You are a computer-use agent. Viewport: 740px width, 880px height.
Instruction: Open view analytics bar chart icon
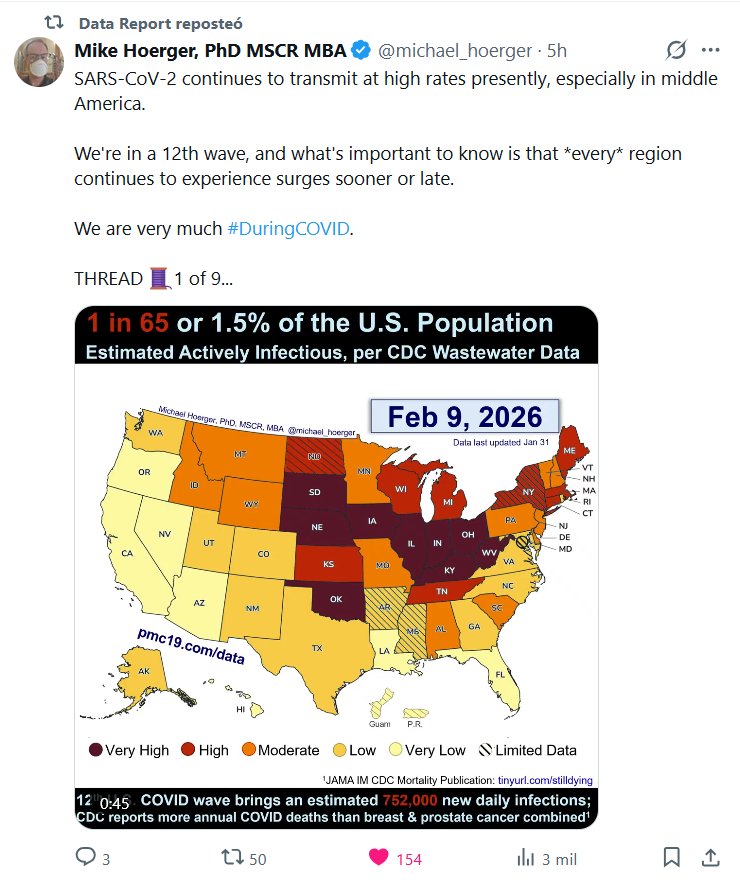tap(524, 857)
